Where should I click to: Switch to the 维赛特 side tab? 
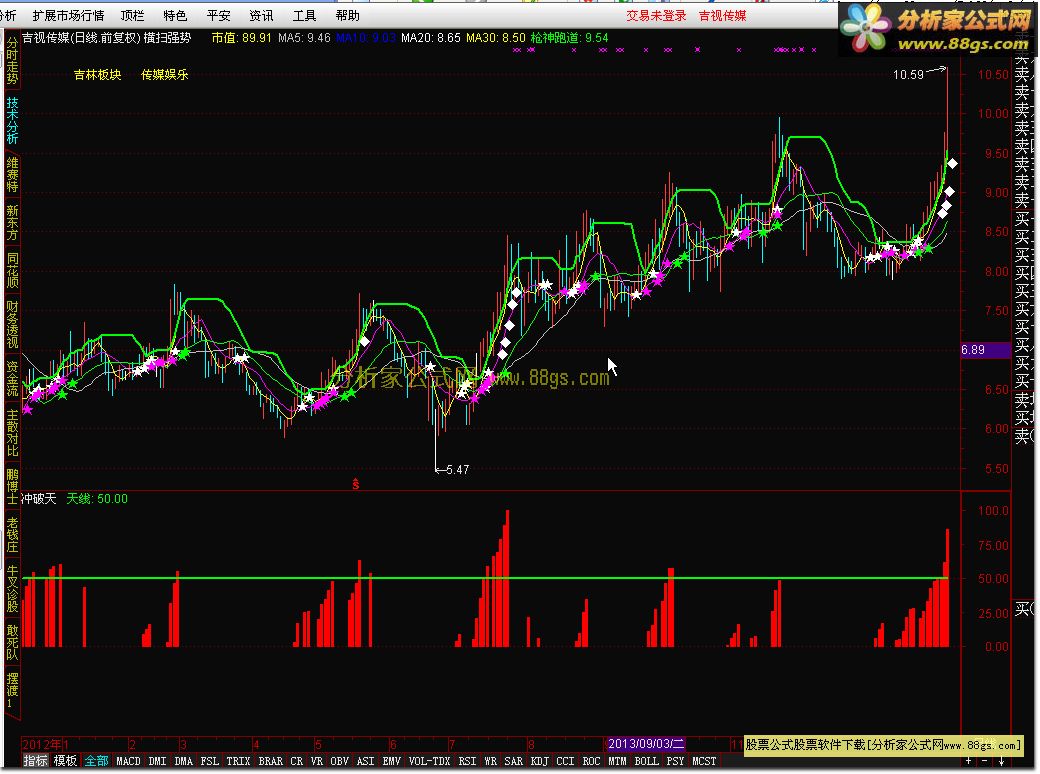[x=12, y=174]
